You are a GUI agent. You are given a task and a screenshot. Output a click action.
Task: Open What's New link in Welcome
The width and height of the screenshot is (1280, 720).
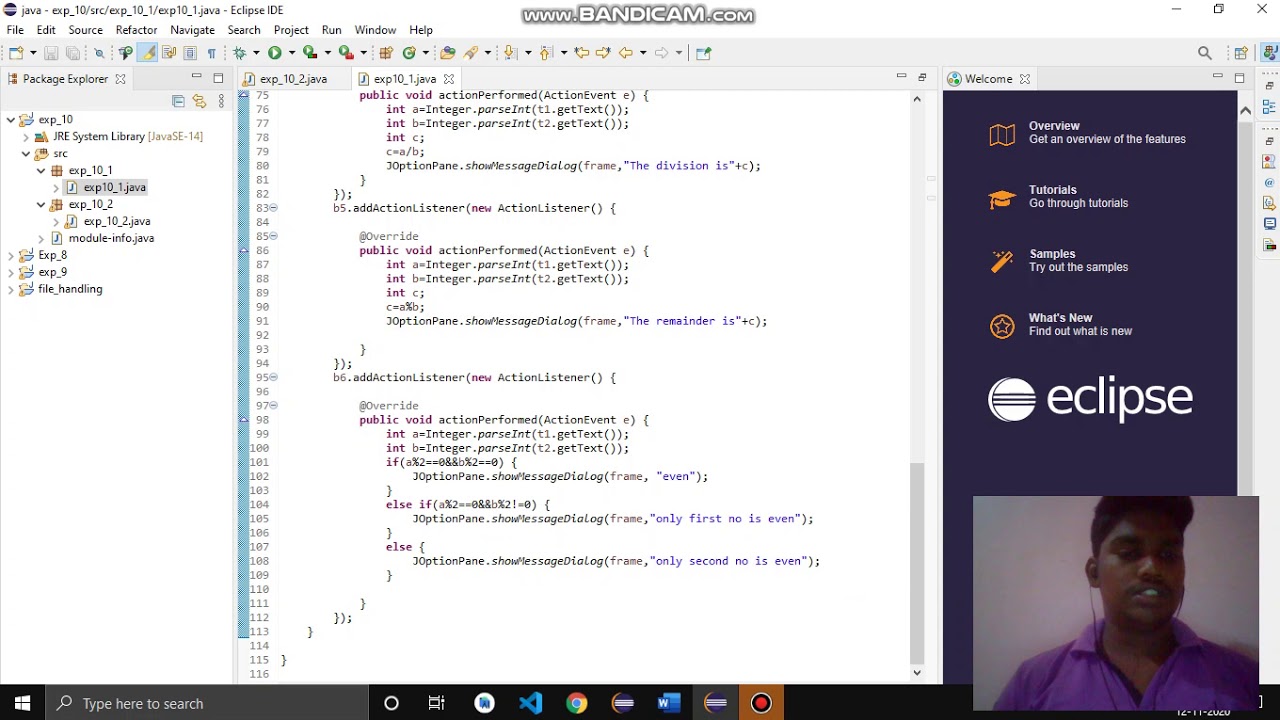pos(1060,318)
